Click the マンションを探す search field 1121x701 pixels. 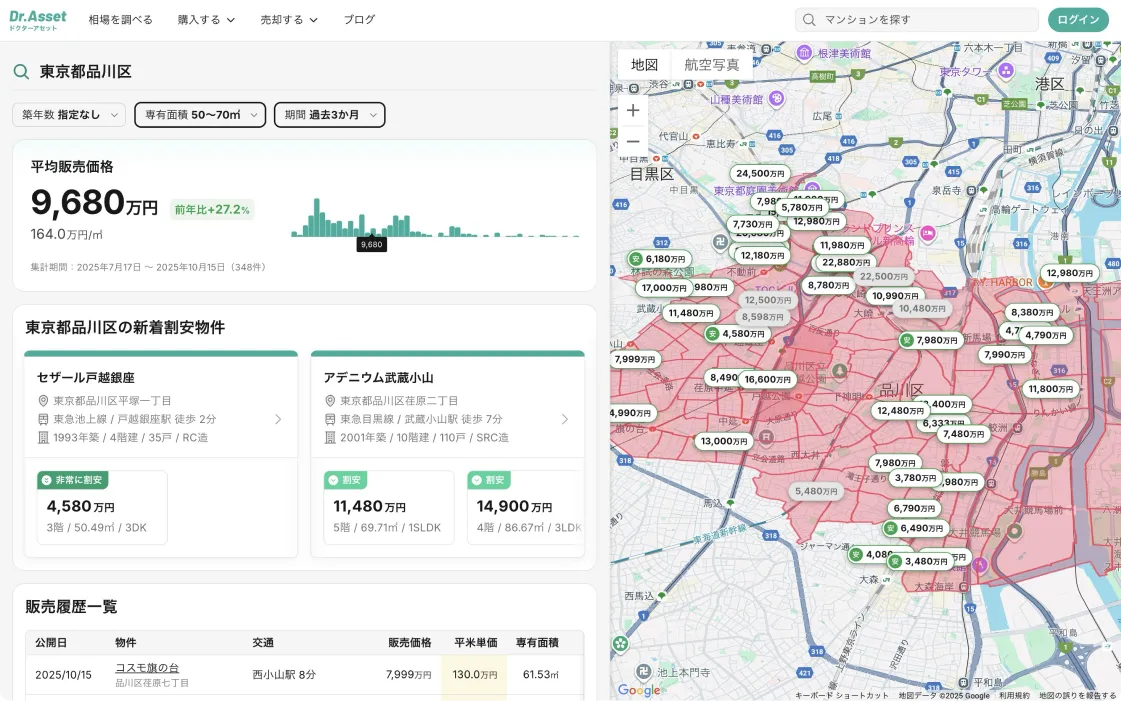point(917,20)
